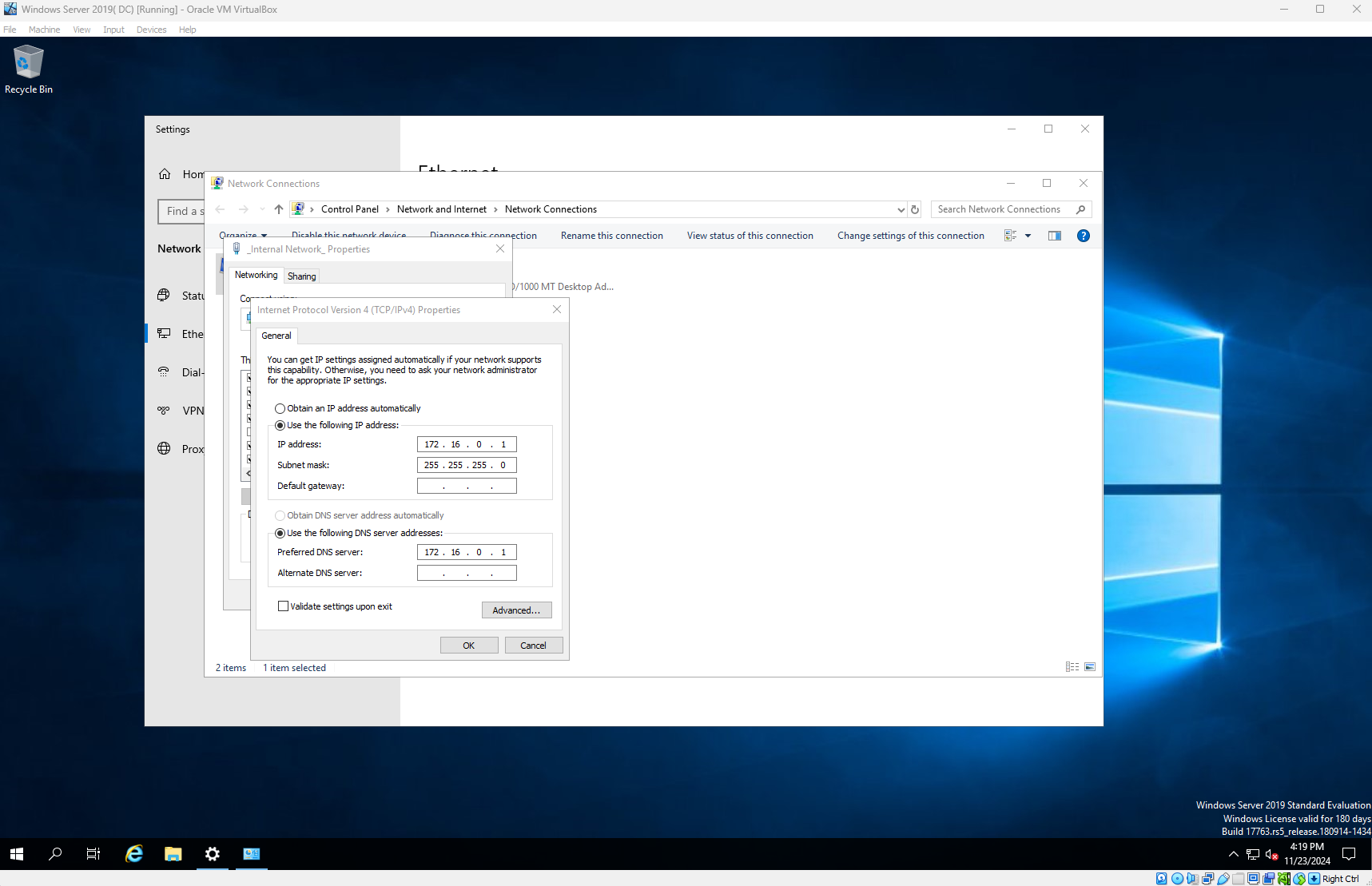Image resolution: width=1372 pixels, height=886 pixels.
Task: Open the taskbar search magnifier
Action: click(55, 854)
